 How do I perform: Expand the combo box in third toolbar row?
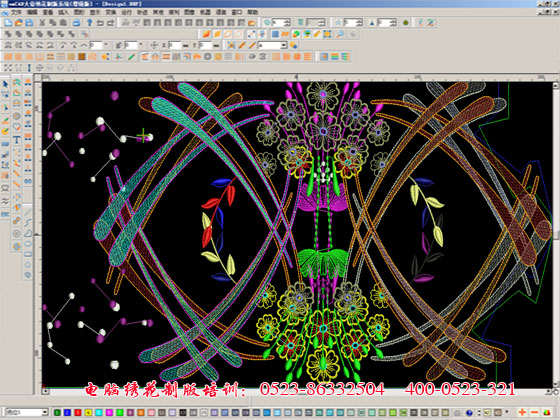coord(284,45)
